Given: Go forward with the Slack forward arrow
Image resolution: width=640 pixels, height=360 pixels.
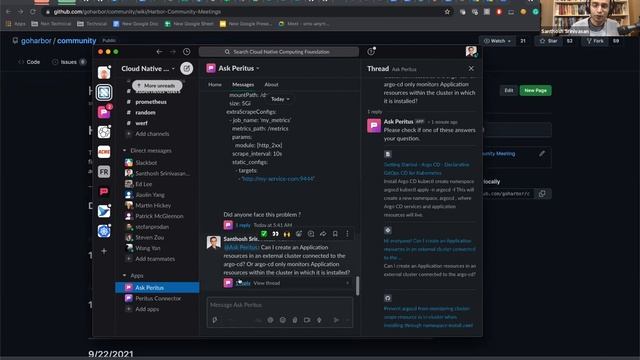Looking at the screenshot, I should click(173, 52).
